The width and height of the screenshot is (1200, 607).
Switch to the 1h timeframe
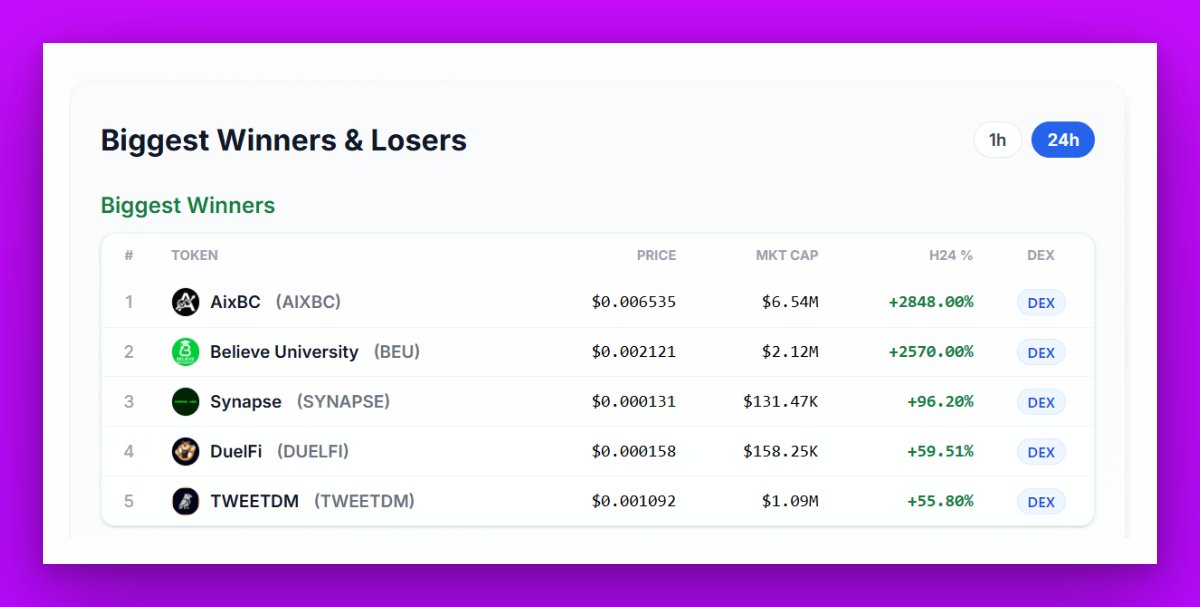pyautogui.click(x=998, y=140)
